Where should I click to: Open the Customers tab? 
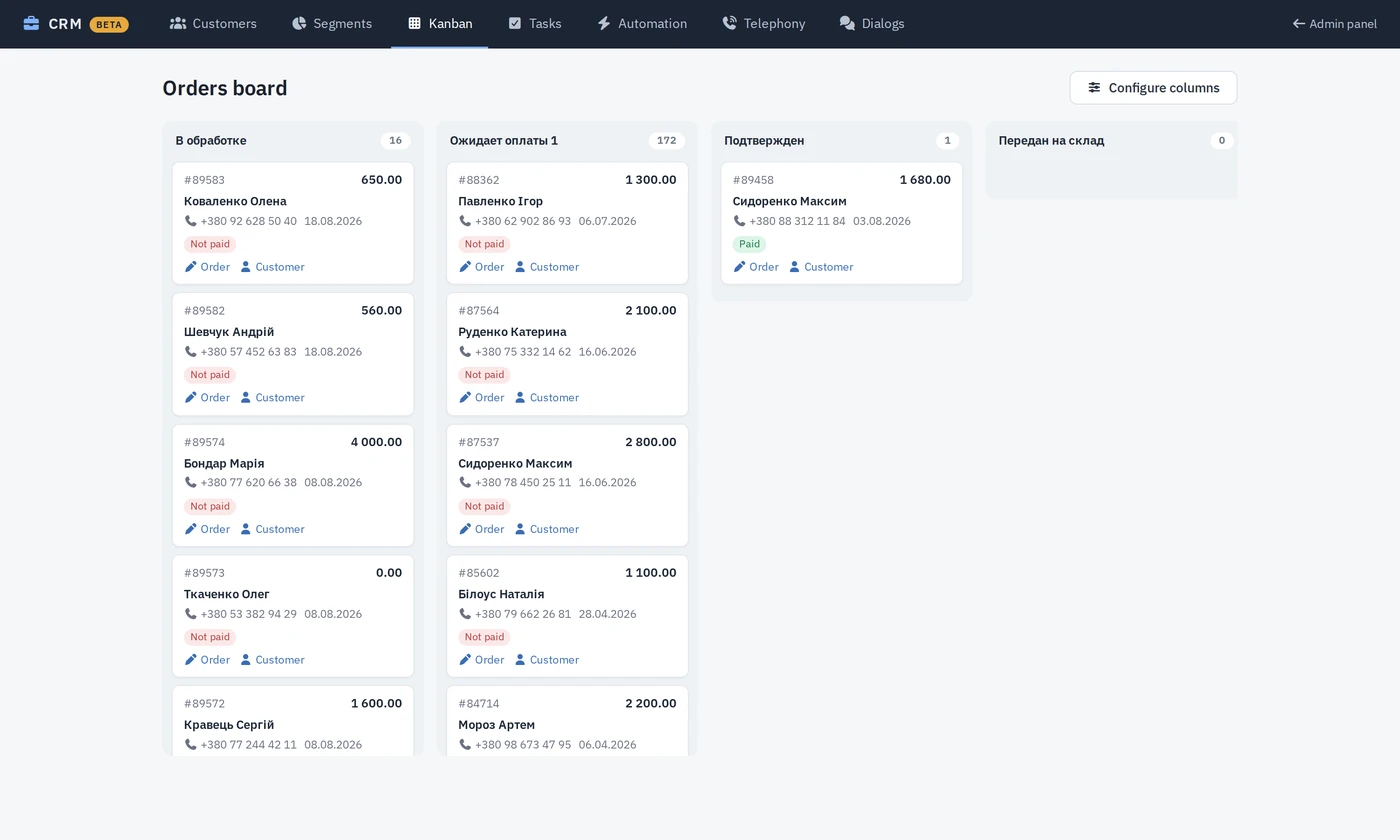point(213,23)
